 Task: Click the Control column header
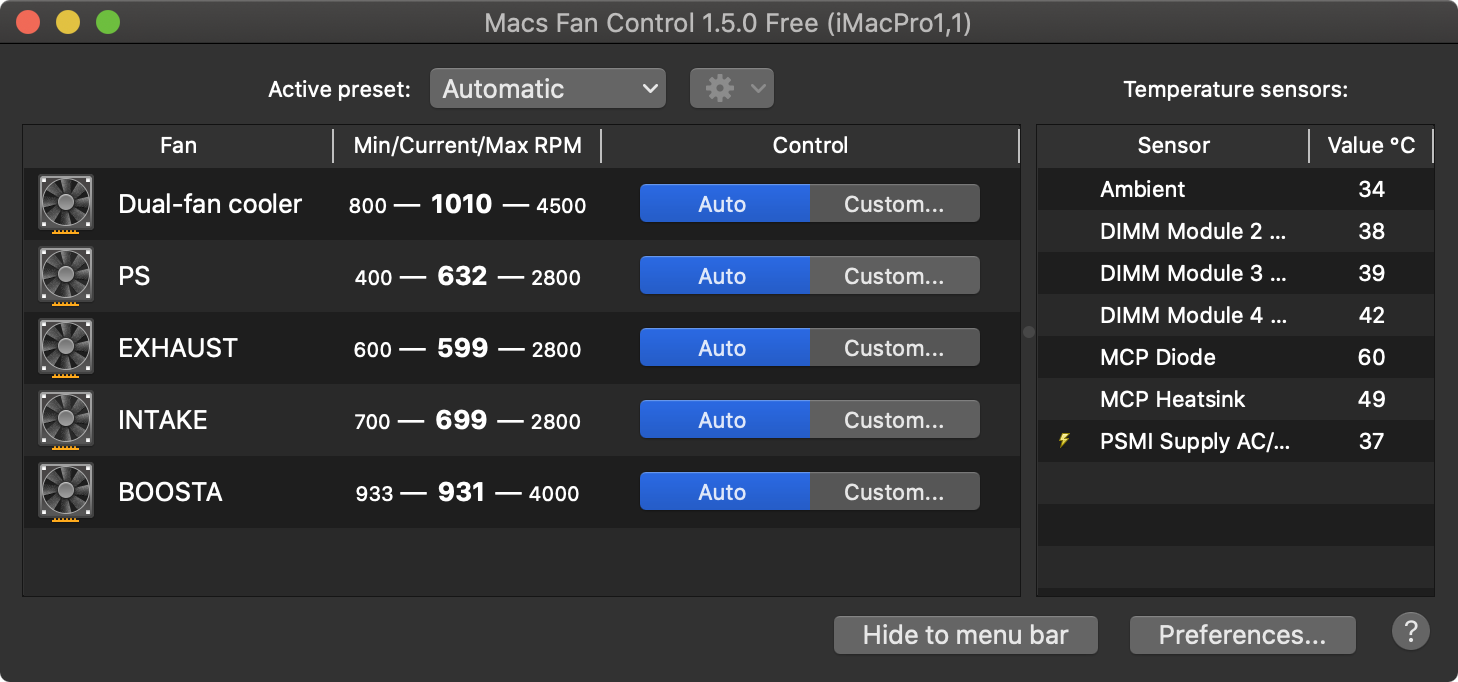point(810,146)
